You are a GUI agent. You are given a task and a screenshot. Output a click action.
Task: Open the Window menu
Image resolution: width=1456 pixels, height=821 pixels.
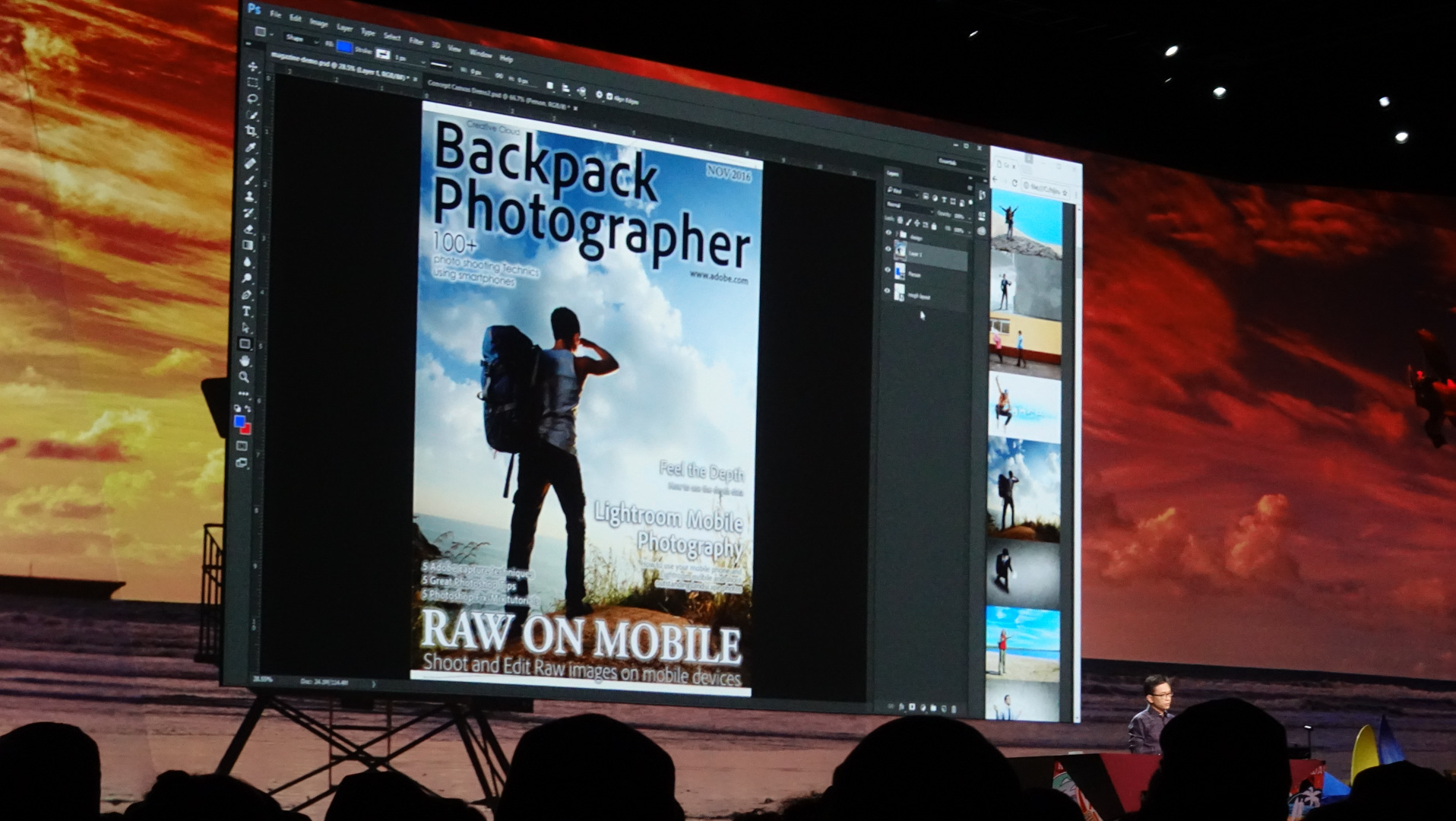[480, 53]
